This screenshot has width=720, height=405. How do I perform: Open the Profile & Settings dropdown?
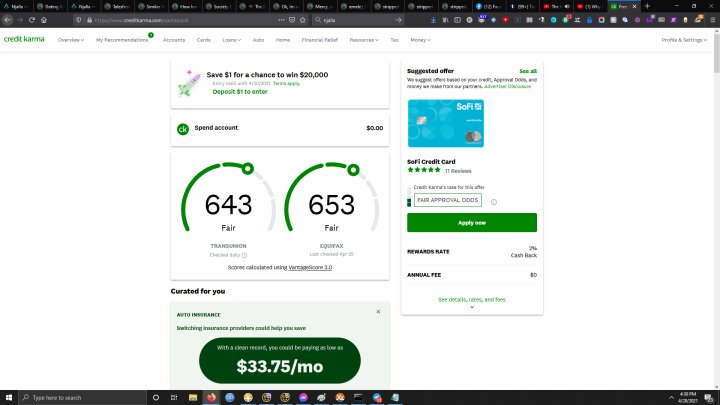684,40
